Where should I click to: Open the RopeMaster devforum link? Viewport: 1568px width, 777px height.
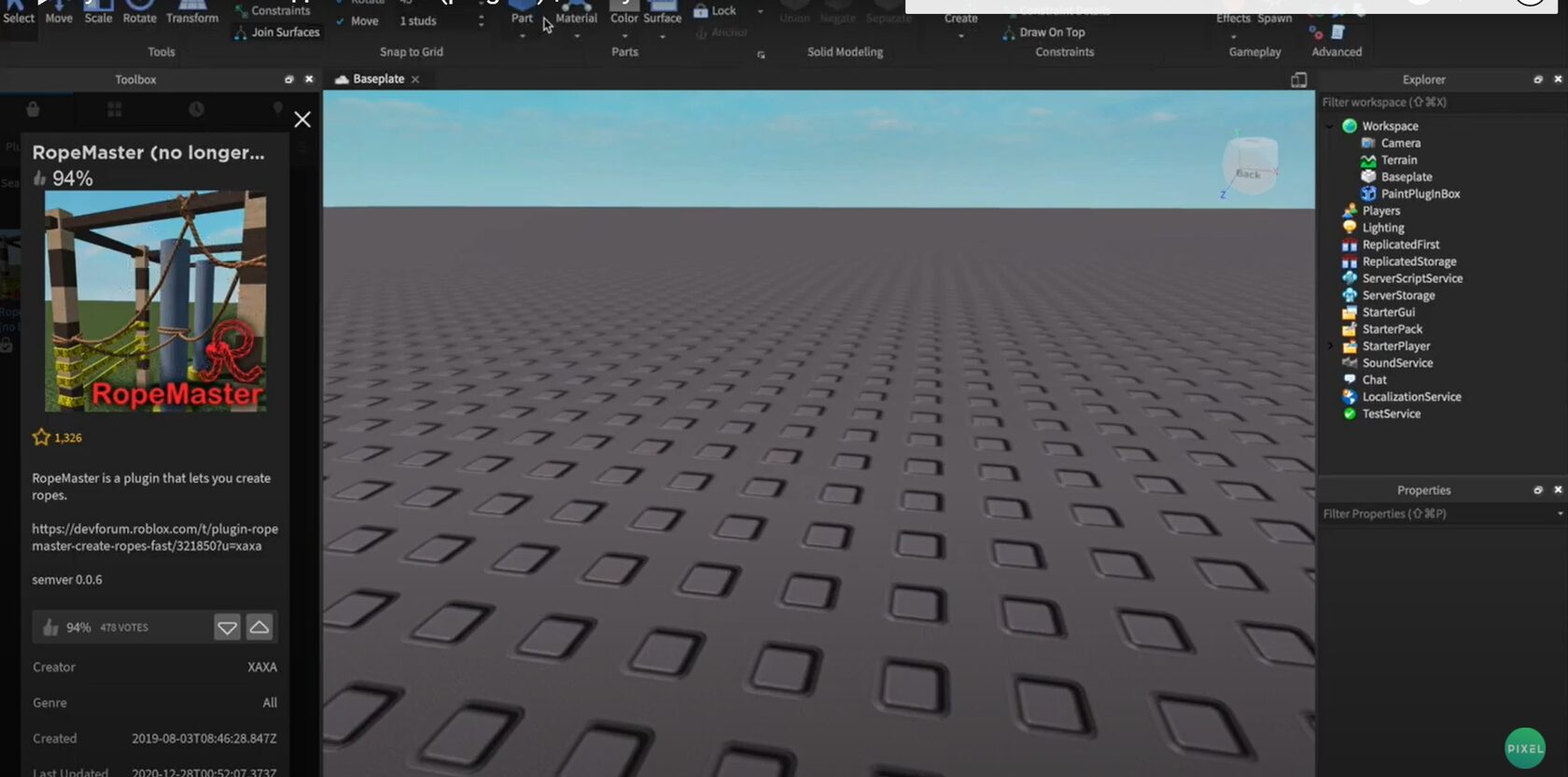pyautogui.click(x=155, y=537)
